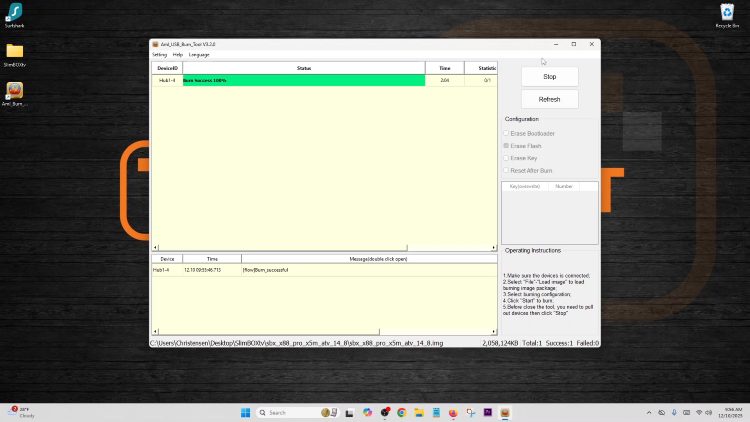Click the Aml_USB_Burn_Tool title bar app icon
The image size is (750, 422).
[155, 44]
